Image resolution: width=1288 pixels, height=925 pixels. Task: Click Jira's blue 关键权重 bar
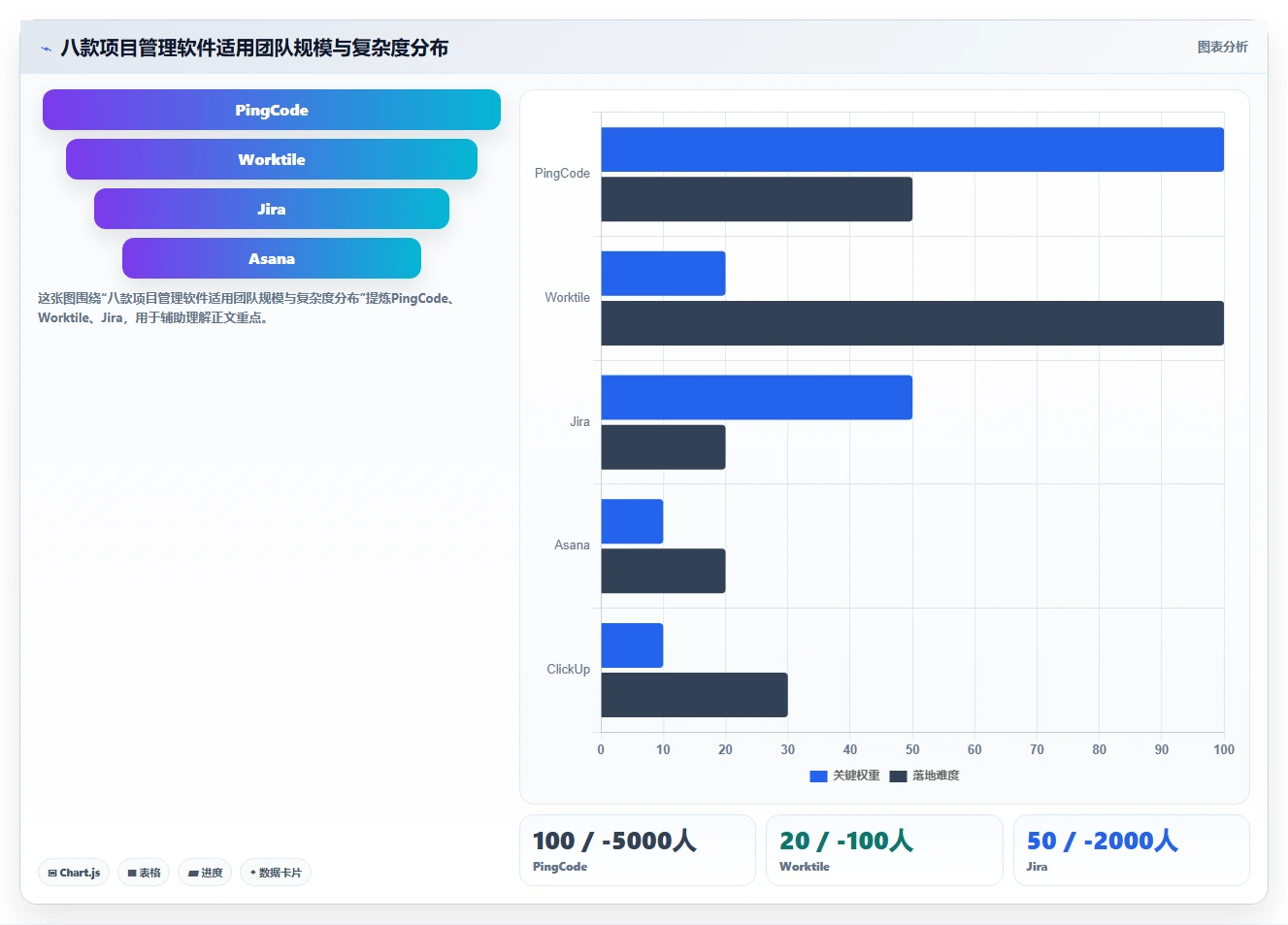[x=756, y=397]
